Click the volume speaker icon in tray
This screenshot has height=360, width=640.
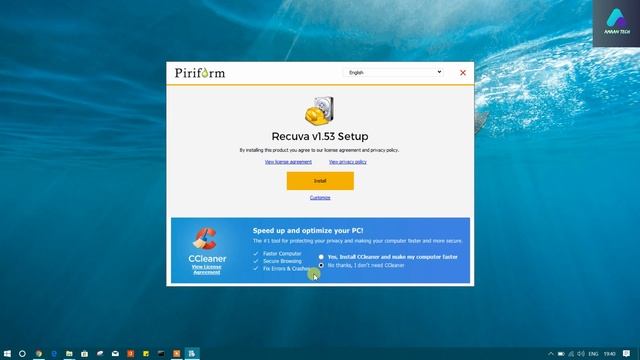(581, 354)
